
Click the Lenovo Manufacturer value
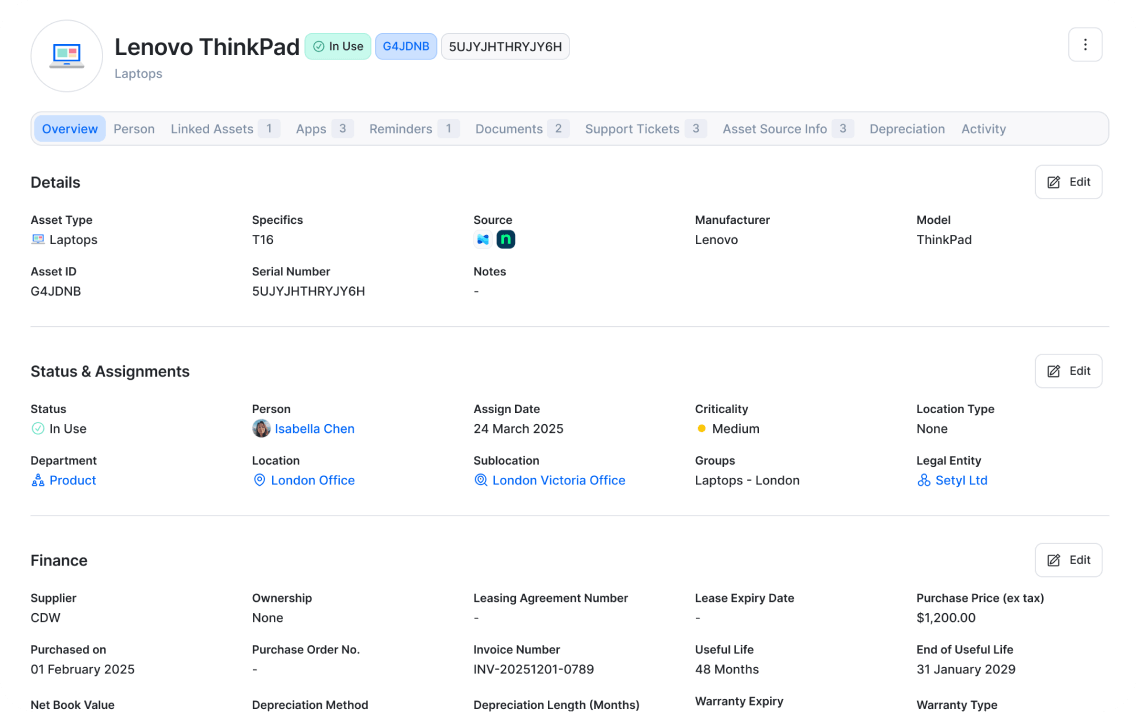coord(716,240)
